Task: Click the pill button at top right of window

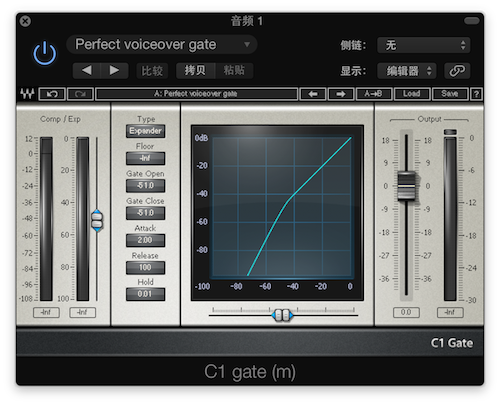Action: tap(472, 21)
